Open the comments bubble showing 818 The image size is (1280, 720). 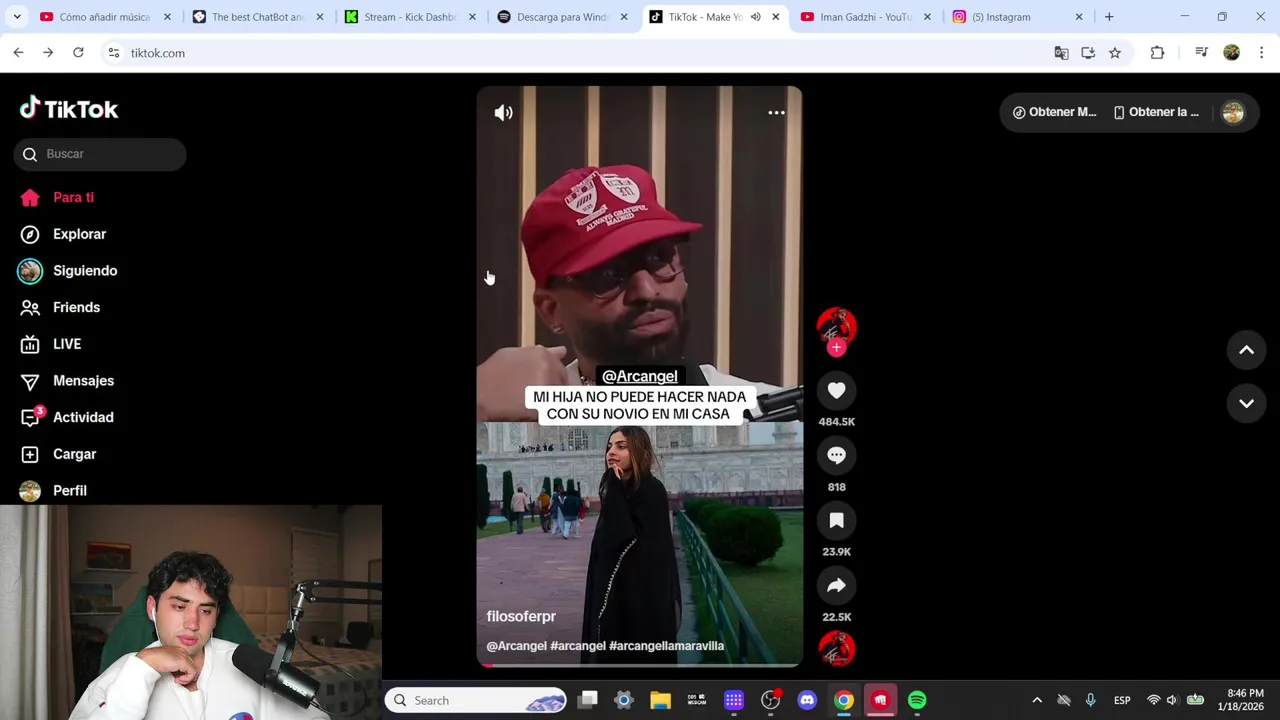click(837, 456)
